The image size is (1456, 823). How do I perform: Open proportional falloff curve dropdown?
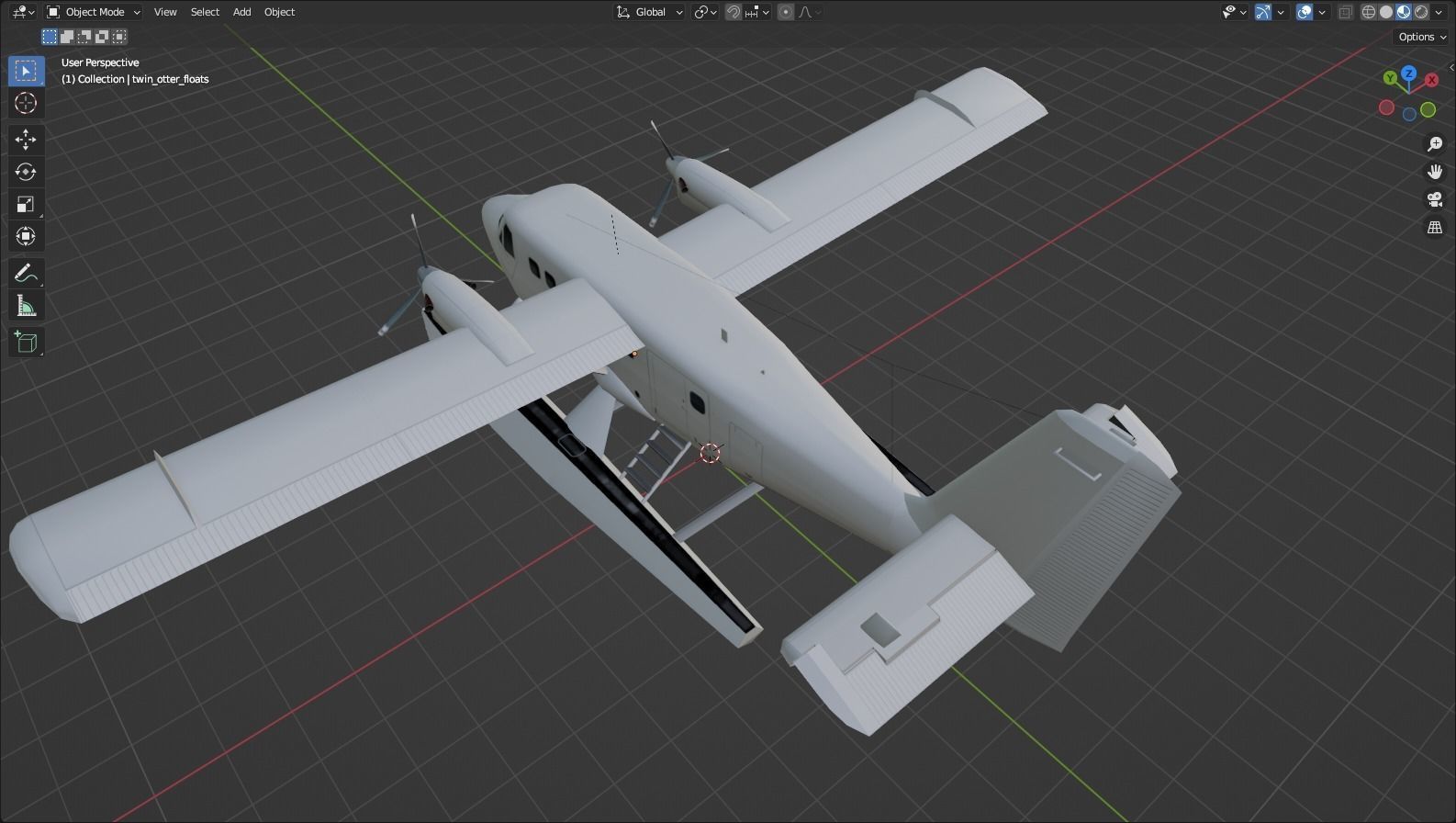pyautogui.click(x=810, y=12)
